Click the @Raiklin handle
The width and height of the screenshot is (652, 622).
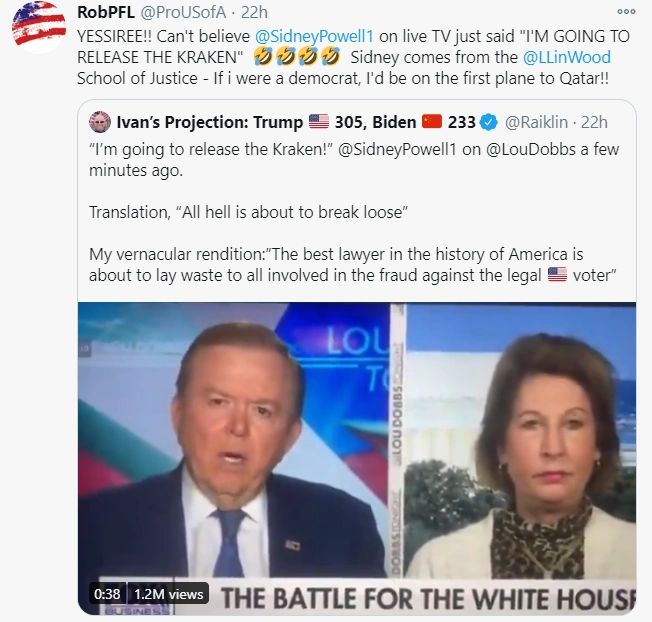click(536, 122)
